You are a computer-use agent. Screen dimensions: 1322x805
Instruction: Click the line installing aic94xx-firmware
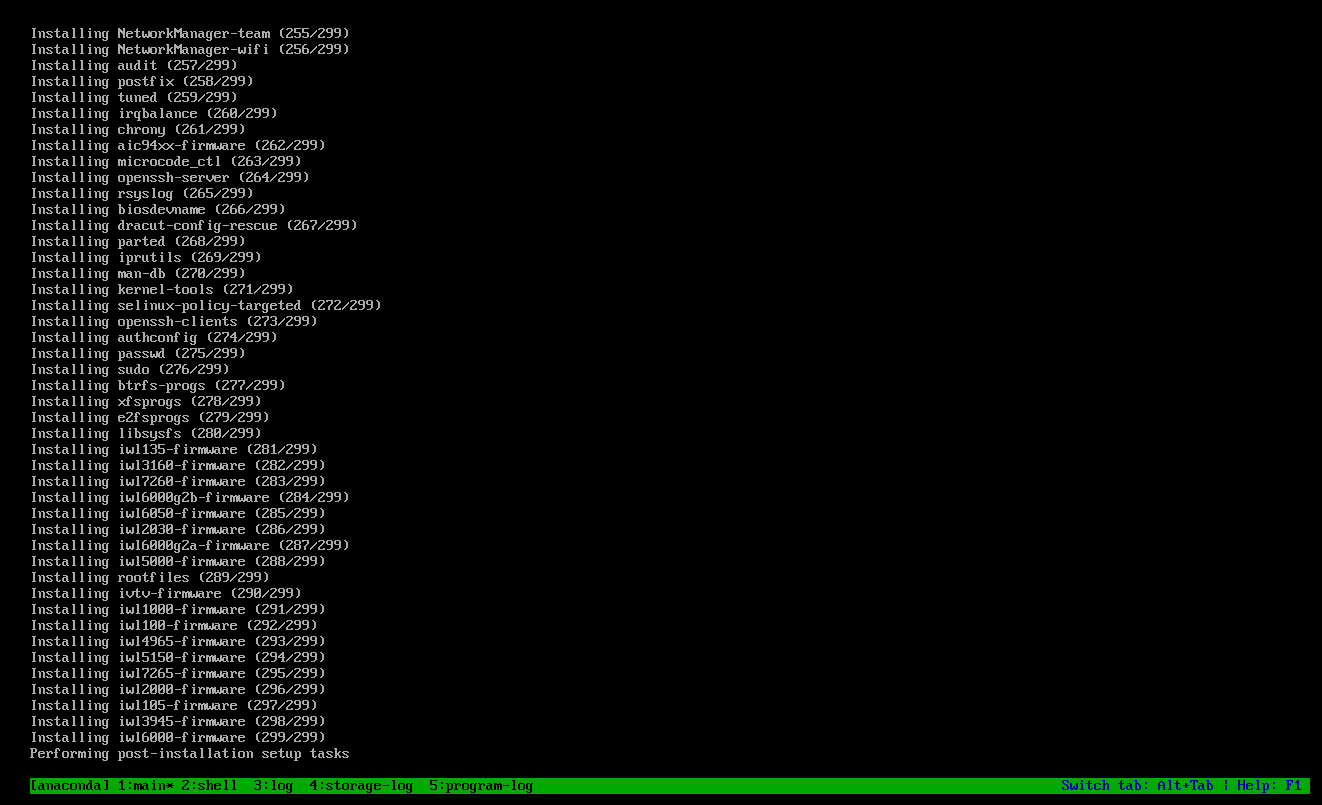click(178, 146)
